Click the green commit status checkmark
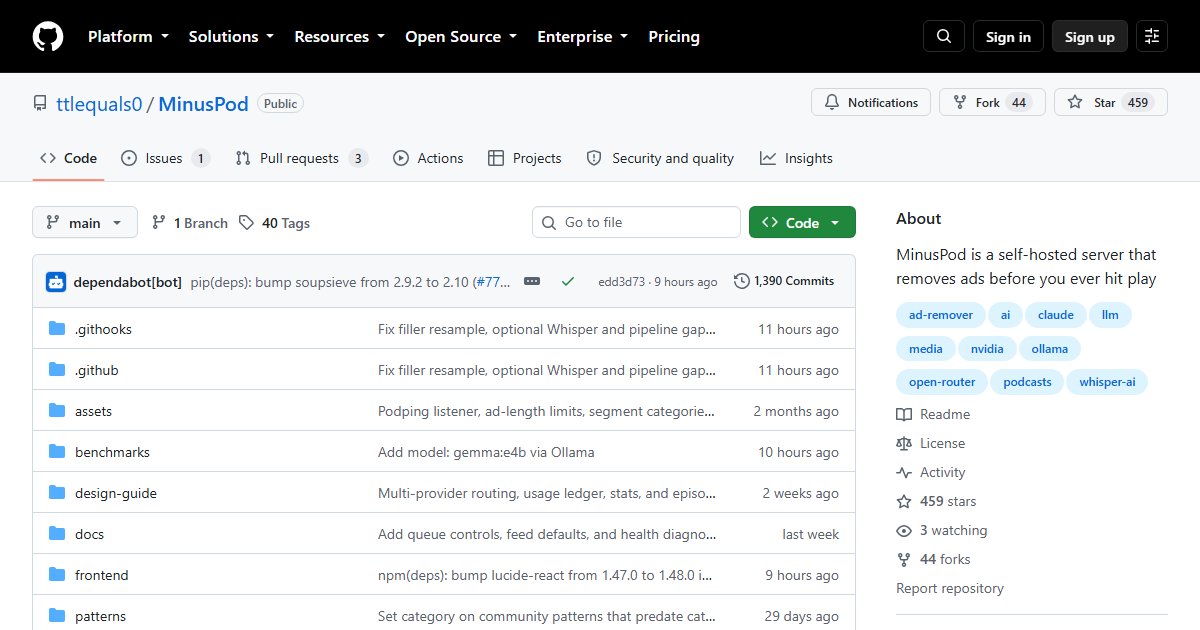This screenshot has height=630, width=1200. click(x=568, y=282)
